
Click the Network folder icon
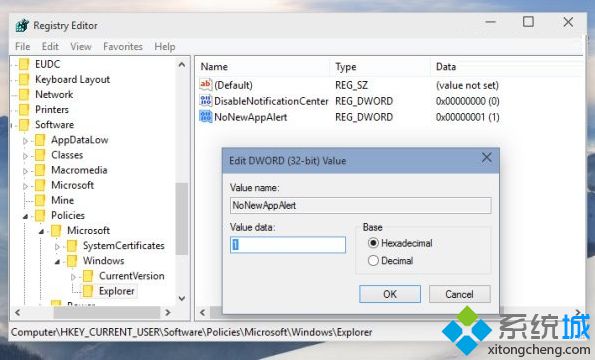click(24, 94)
